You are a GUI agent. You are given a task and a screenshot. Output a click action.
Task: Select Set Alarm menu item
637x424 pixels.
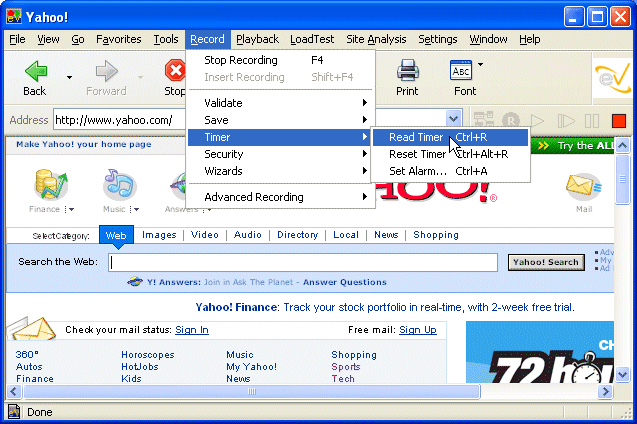450,171
